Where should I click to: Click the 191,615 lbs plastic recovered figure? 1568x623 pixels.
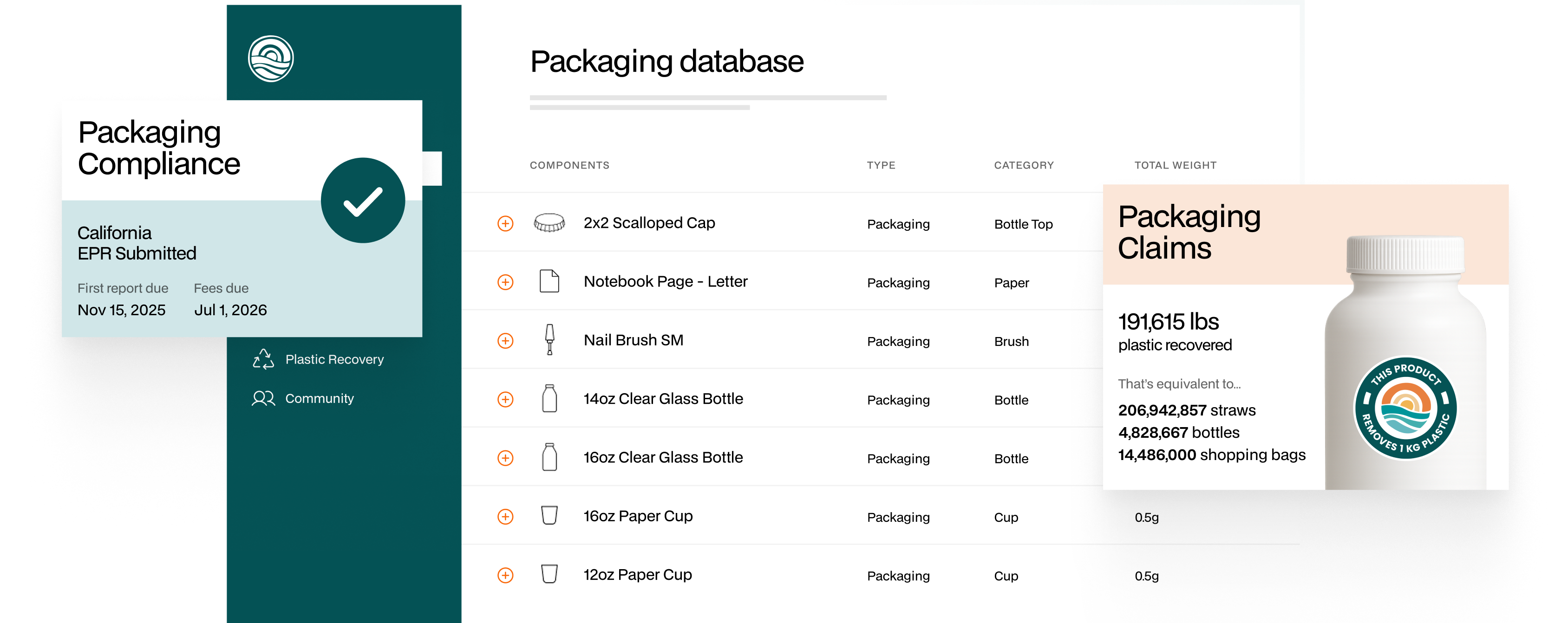[1174, 331]
